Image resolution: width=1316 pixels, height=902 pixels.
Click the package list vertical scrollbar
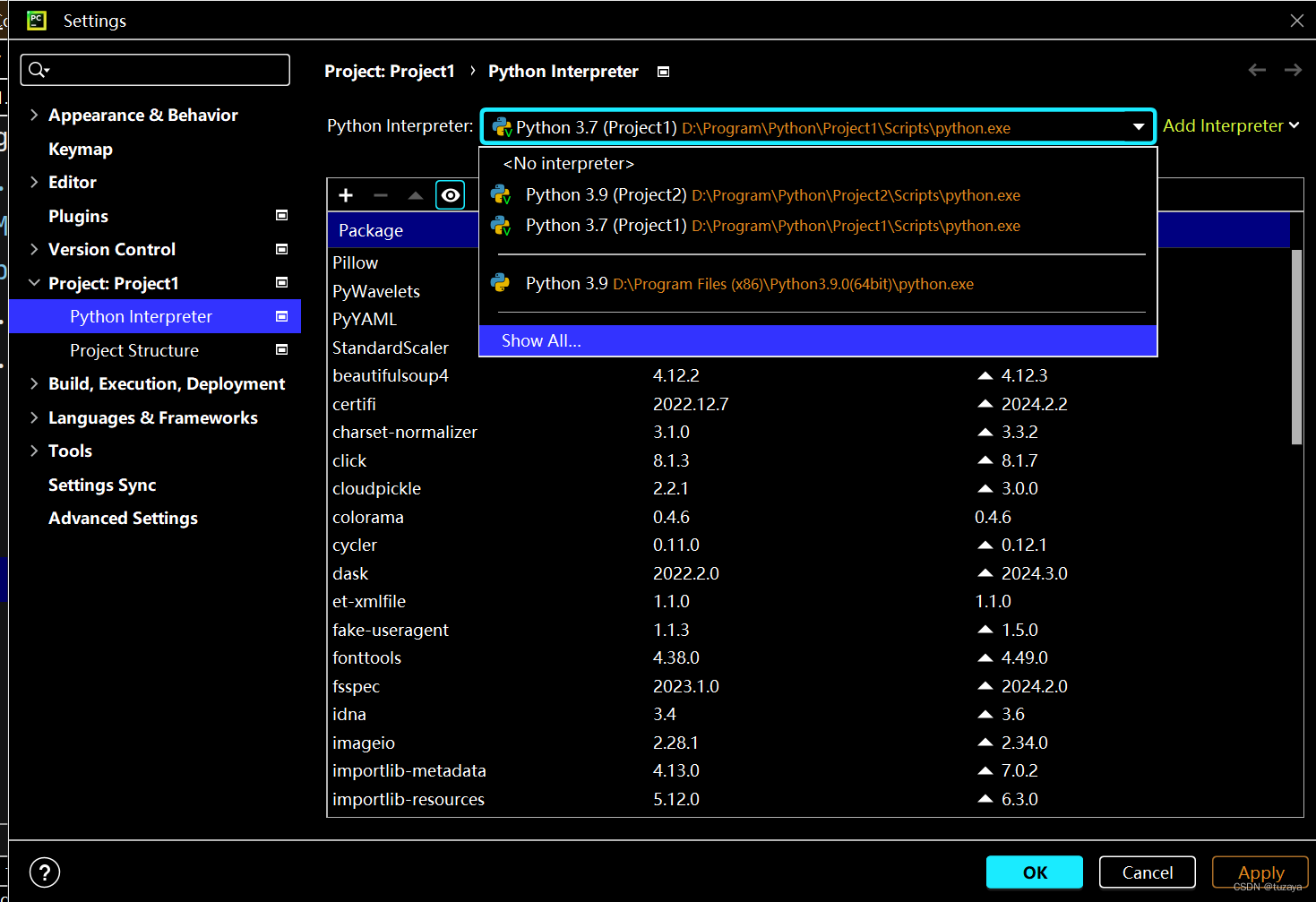coord(1296,347)
